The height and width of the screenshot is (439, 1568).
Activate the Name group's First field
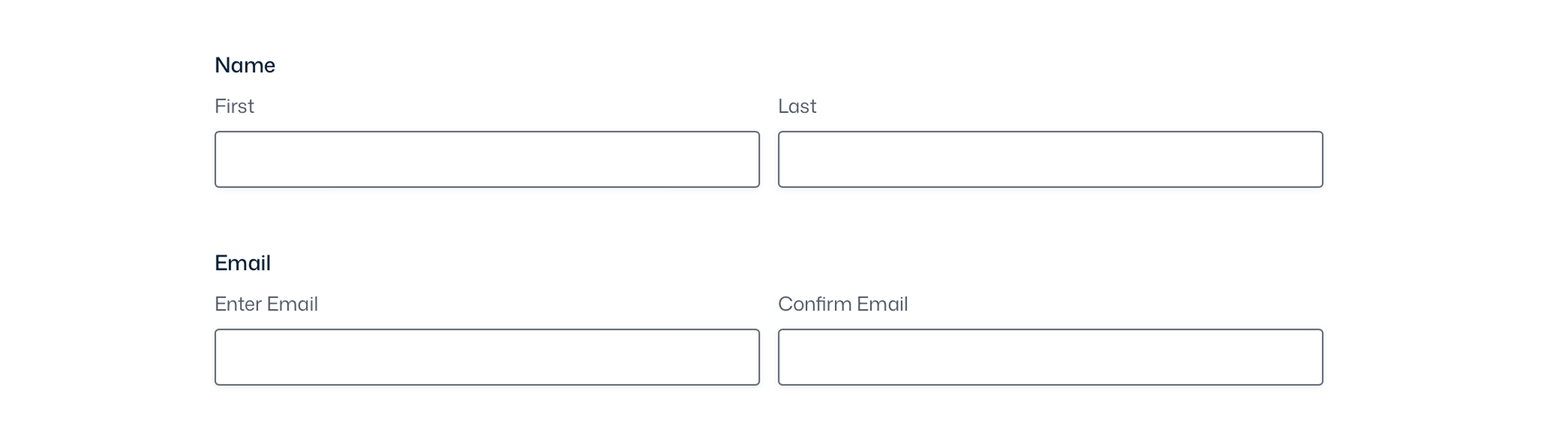click(487, 159)
